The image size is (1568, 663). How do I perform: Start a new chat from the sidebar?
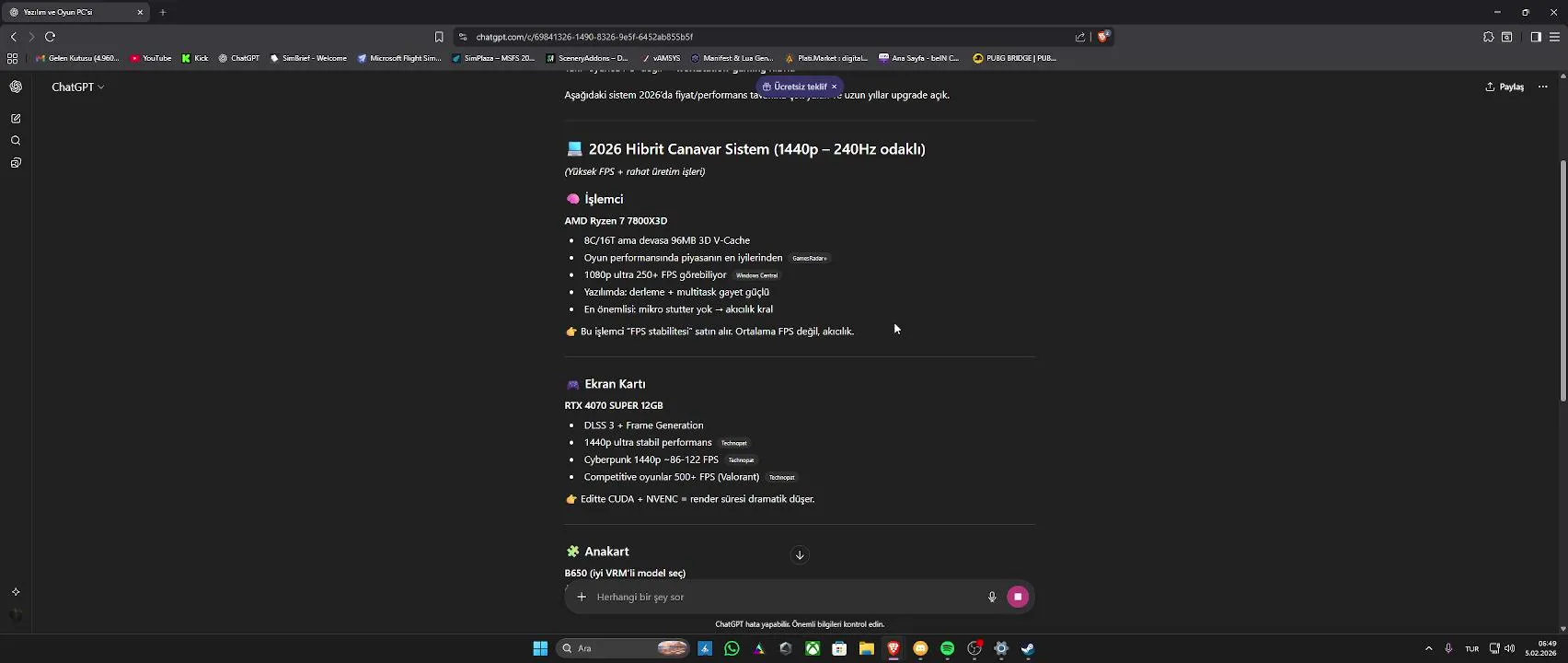[16, 119]
